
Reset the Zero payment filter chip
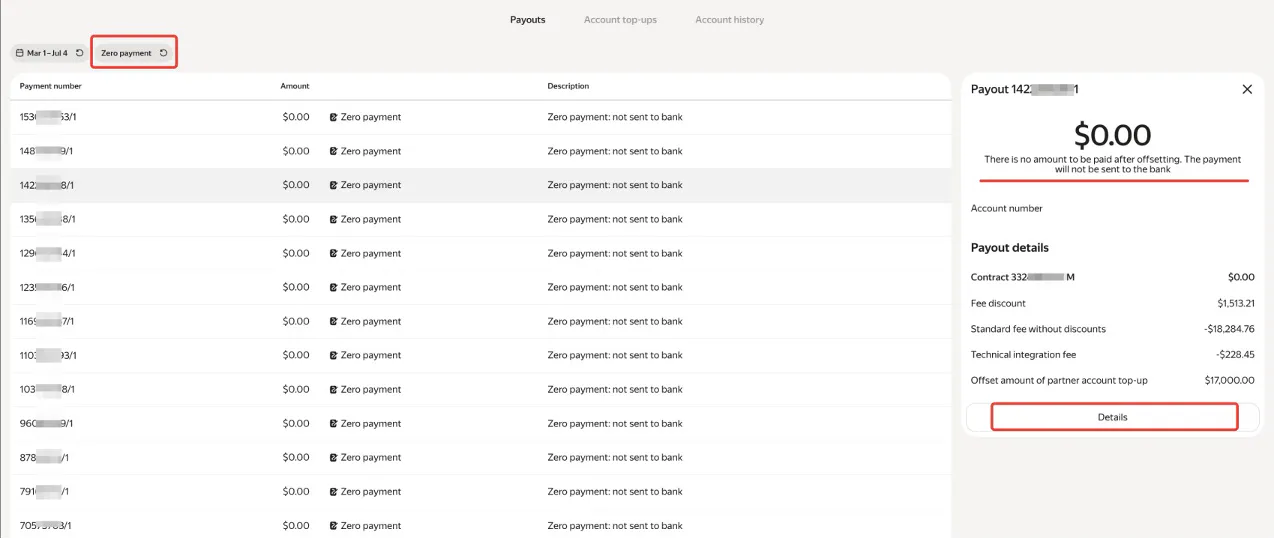coord(163,53)
